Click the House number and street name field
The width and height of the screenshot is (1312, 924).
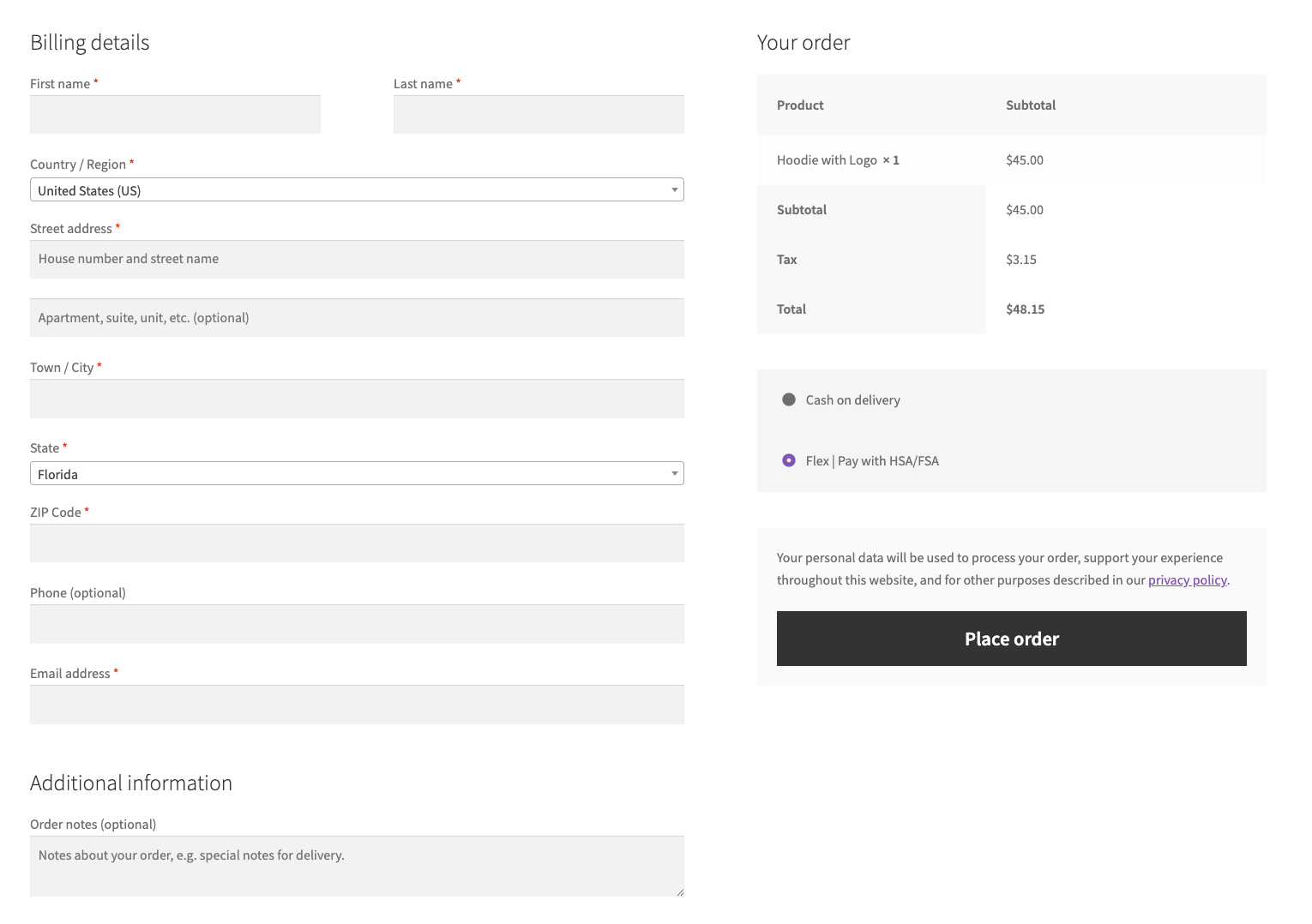pyautogui.click(x=357, y=259)
